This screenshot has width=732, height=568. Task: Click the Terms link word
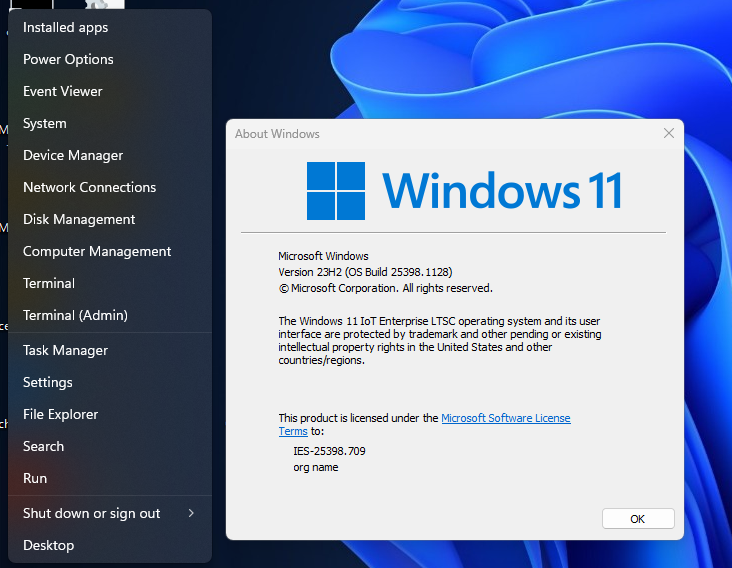coord(293,431)
